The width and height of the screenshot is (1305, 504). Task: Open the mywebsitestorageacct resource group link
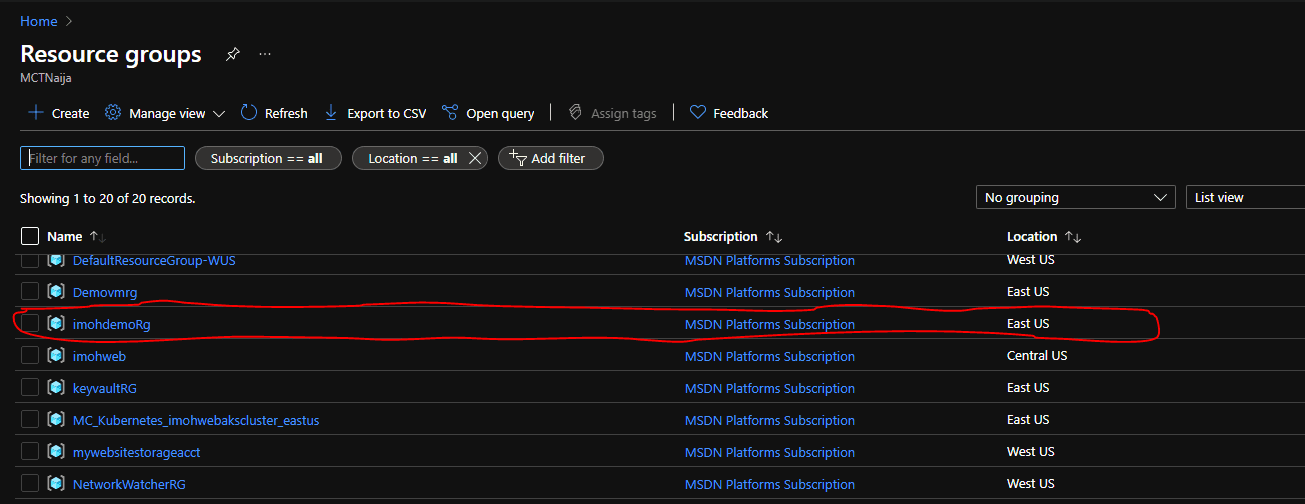[x=137, y=452]
